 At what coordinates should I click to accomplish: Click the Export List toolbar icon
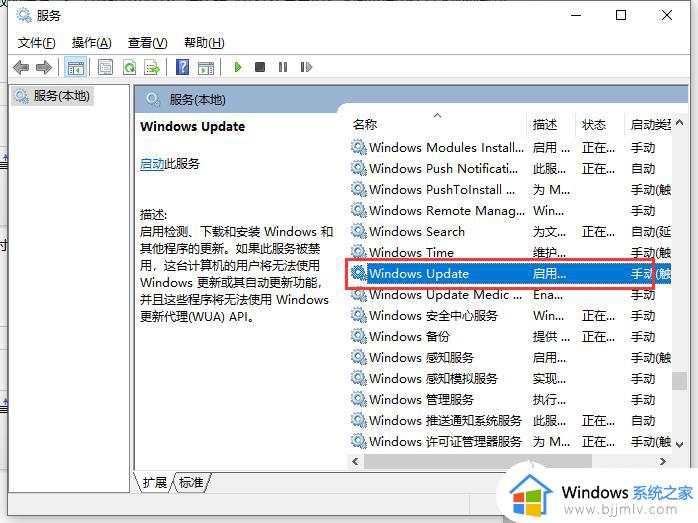[x=152, y=68]
